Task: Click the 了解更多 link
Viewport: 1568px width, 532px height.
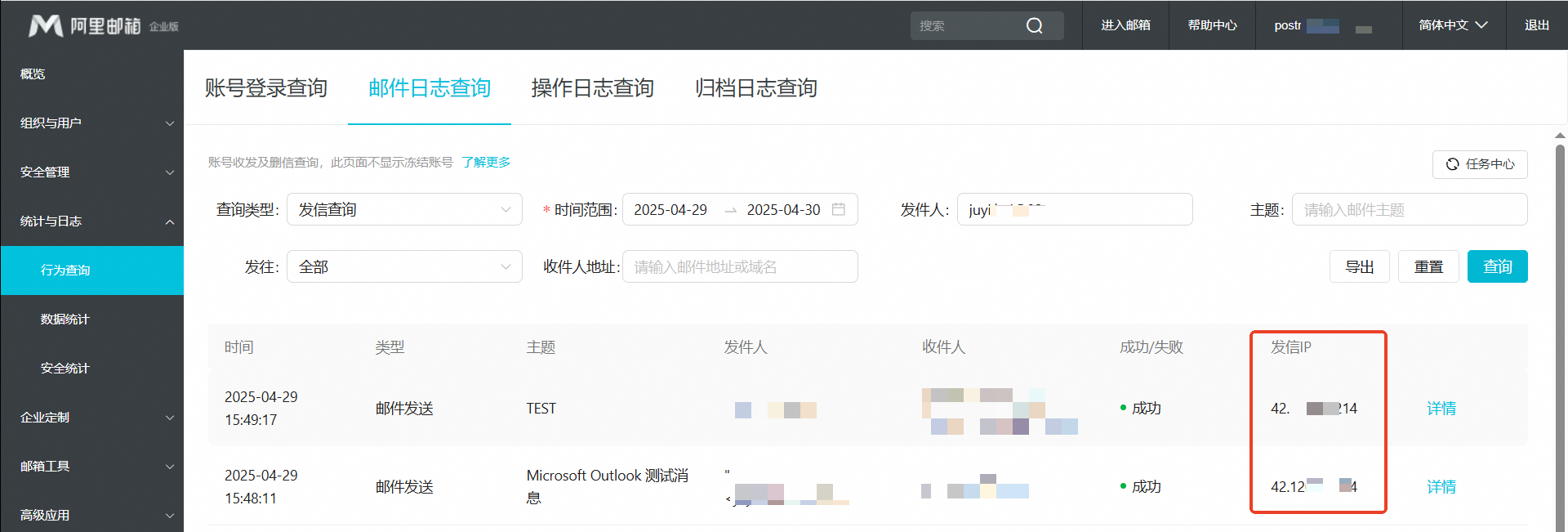Action: tap(486, 163)
